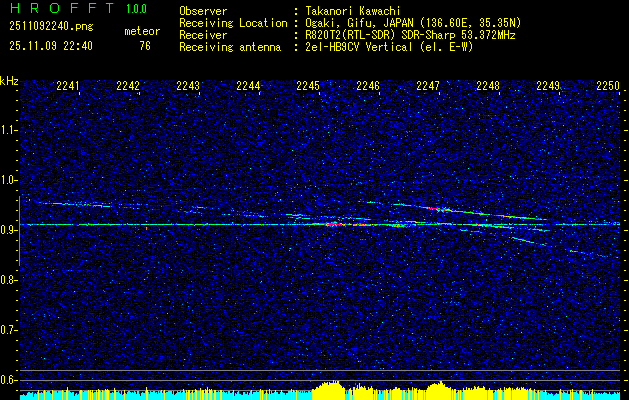The image size is (629, 400).
Task: Click the Ogaki, Gifu, JAPAN location text
Action: point(412,23)
